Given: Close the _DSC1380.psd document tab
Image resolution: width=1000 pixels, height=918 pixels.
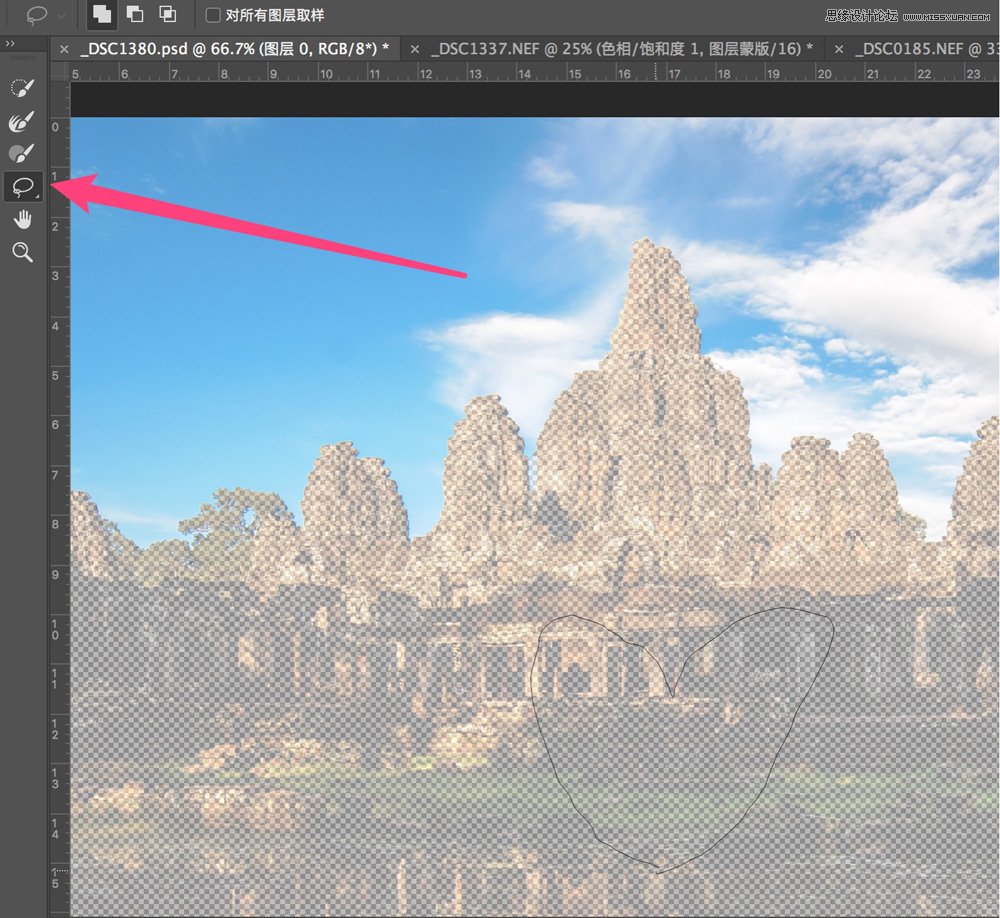Looking at the screenshot, I should [x=64, y=48].
